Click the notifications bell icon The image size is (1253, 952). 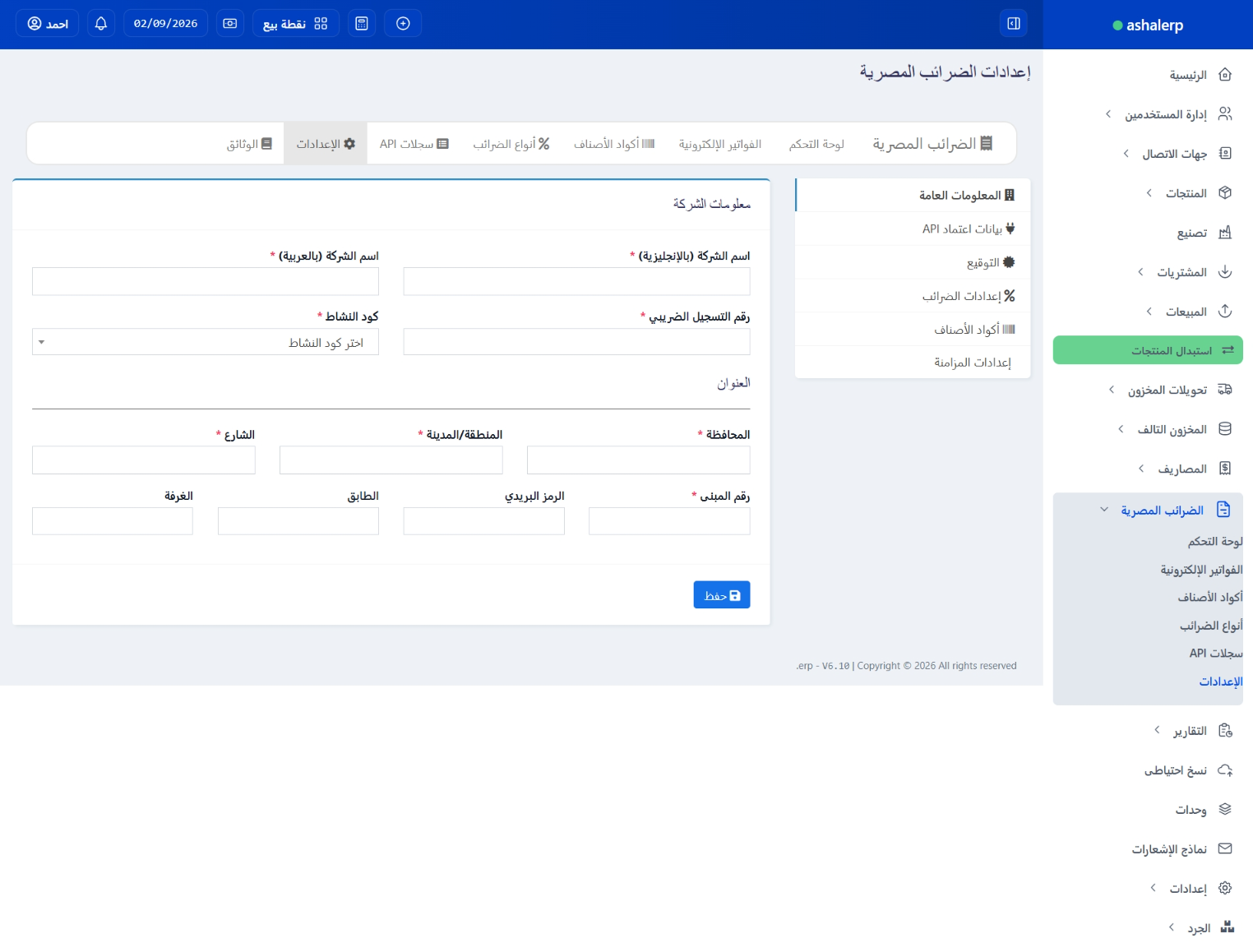pos(101,24)
